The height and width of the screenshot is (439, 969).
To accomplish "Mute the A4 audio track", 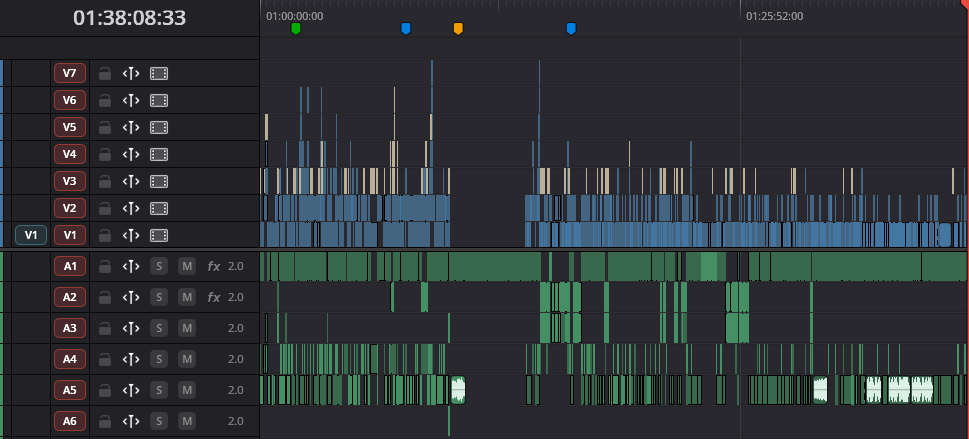I will [x=187, y=359].
